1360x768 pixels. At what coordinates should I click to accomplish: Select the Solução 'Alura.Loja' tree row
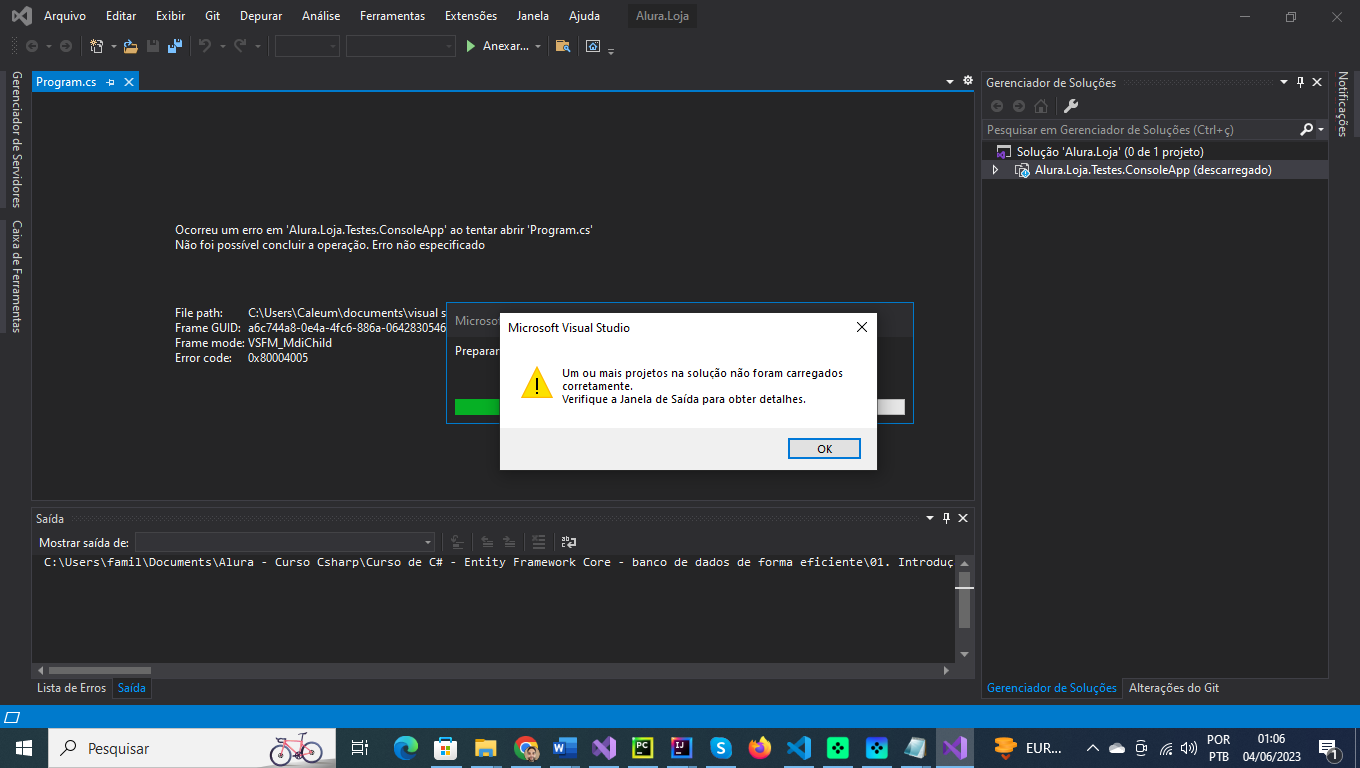point(1155,152)
